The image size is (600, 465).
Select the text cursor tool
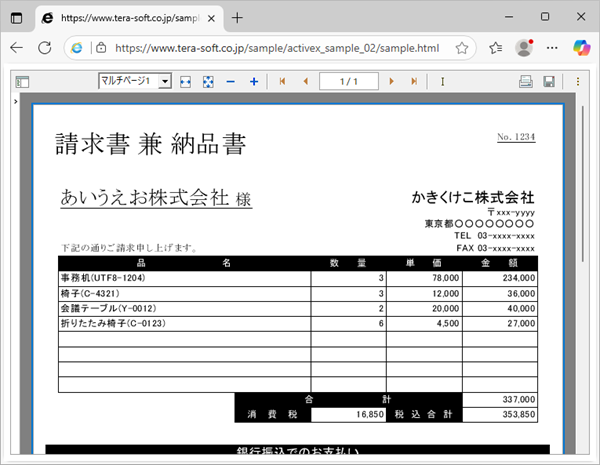(x=442, y=82)
